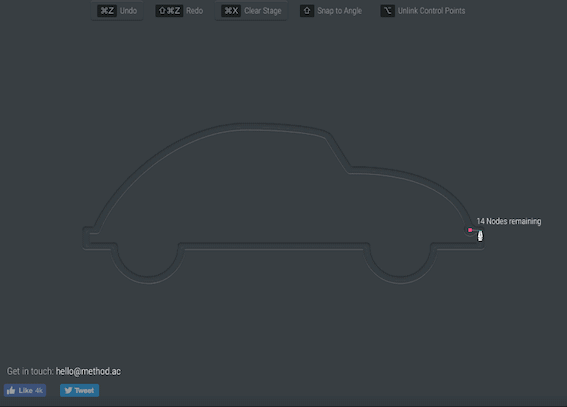Click the Facebook Like button

click(x=25, y=390)
